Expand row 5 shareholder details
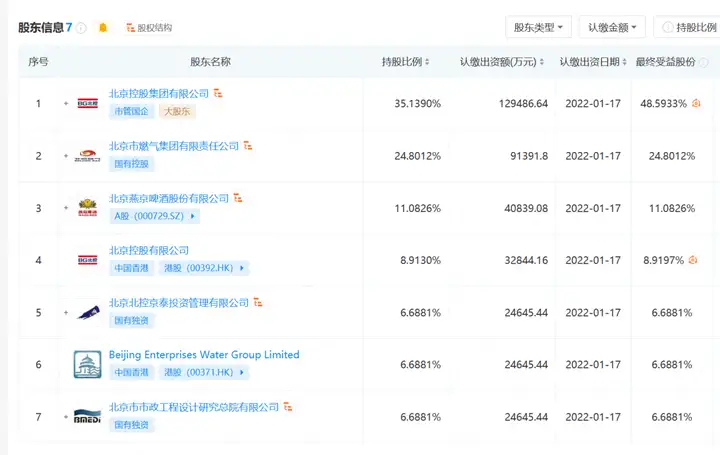The height and width of the screenshot is (455, 720). pyautogui.click(x=66, y=313)
